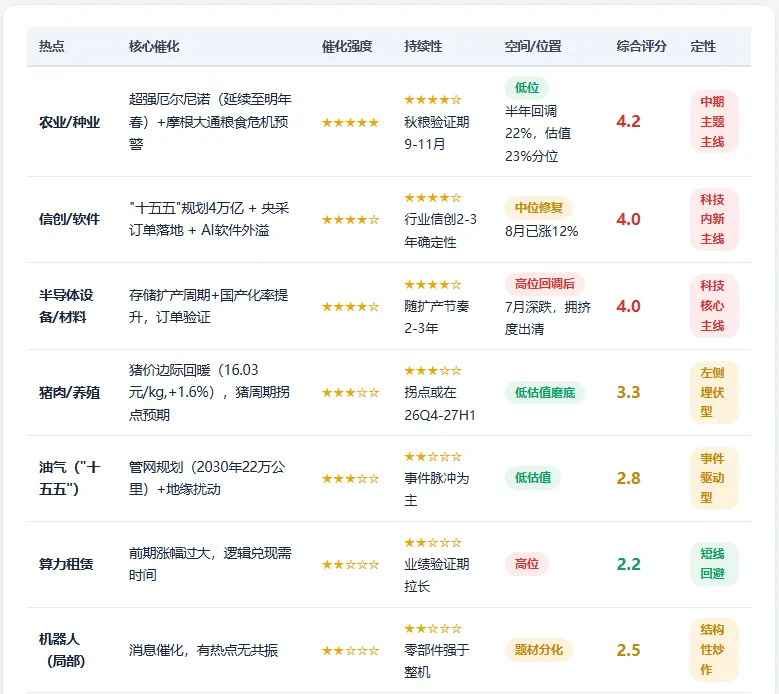Viewport: 779px width, 694px height.
Task: Click the 高位回调后 red tag
Action: pyautogui.click(x=545, y=284)
